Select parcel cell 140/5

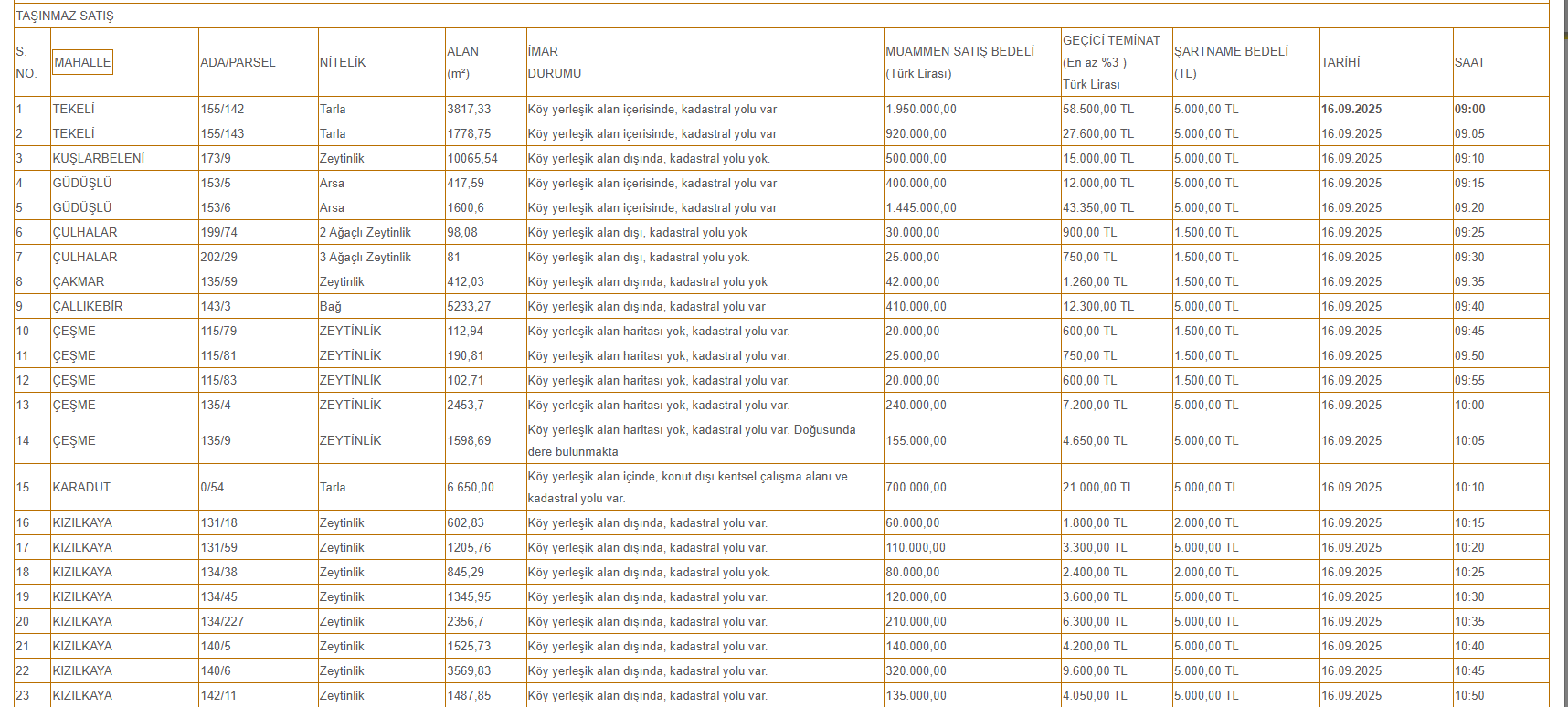[x=216, y=646]
